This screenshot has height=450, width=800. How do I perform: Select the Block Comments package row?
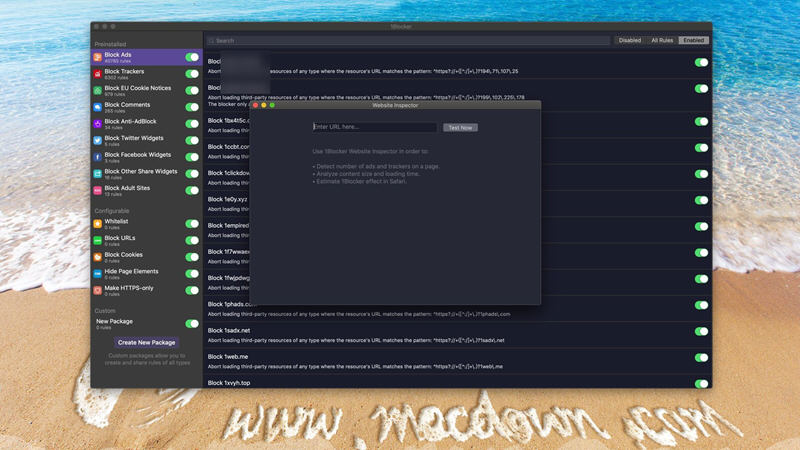click(146, 107)
